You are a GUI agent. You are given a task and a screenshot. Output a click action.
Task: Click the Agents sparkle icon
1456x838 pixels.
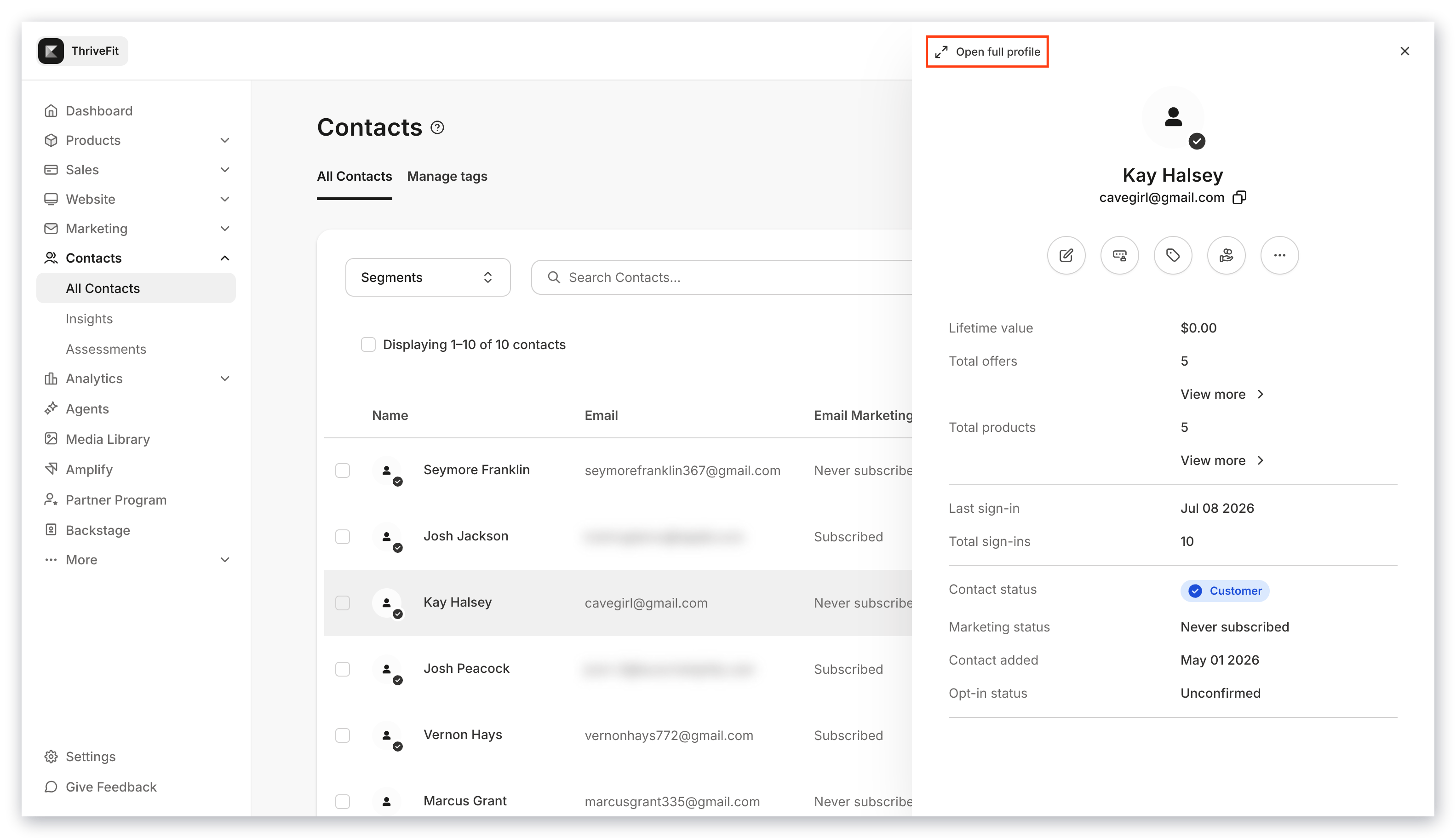pyautogui.click(x=51, y=408)
